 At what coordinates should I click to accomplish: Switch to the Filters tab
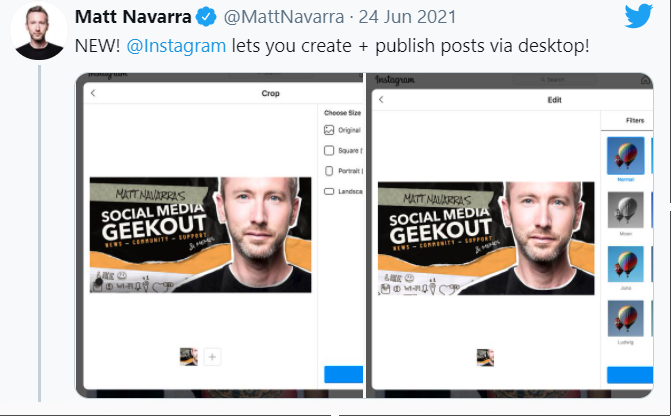[635, 120]
